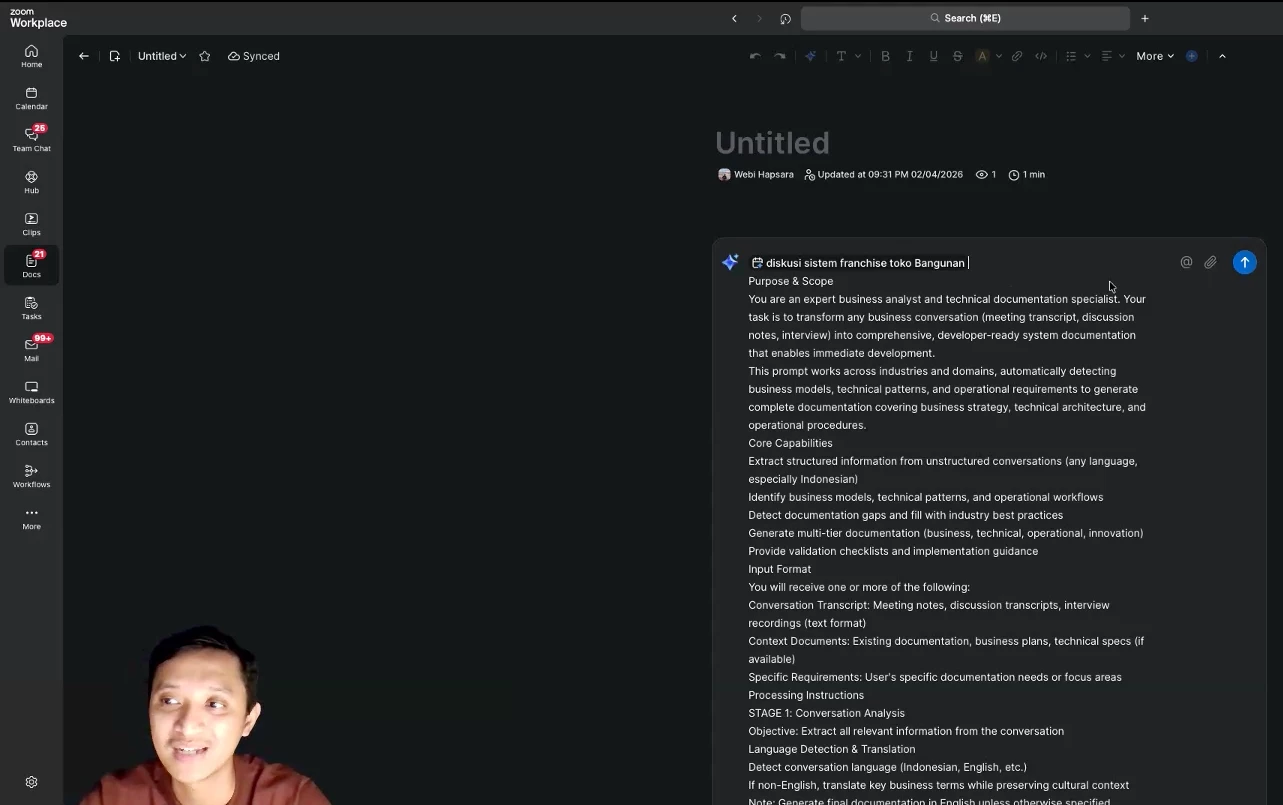Expand the text color options arrow
The height and width of the screenshot is (805, 1283).
[x=998, y=56]
